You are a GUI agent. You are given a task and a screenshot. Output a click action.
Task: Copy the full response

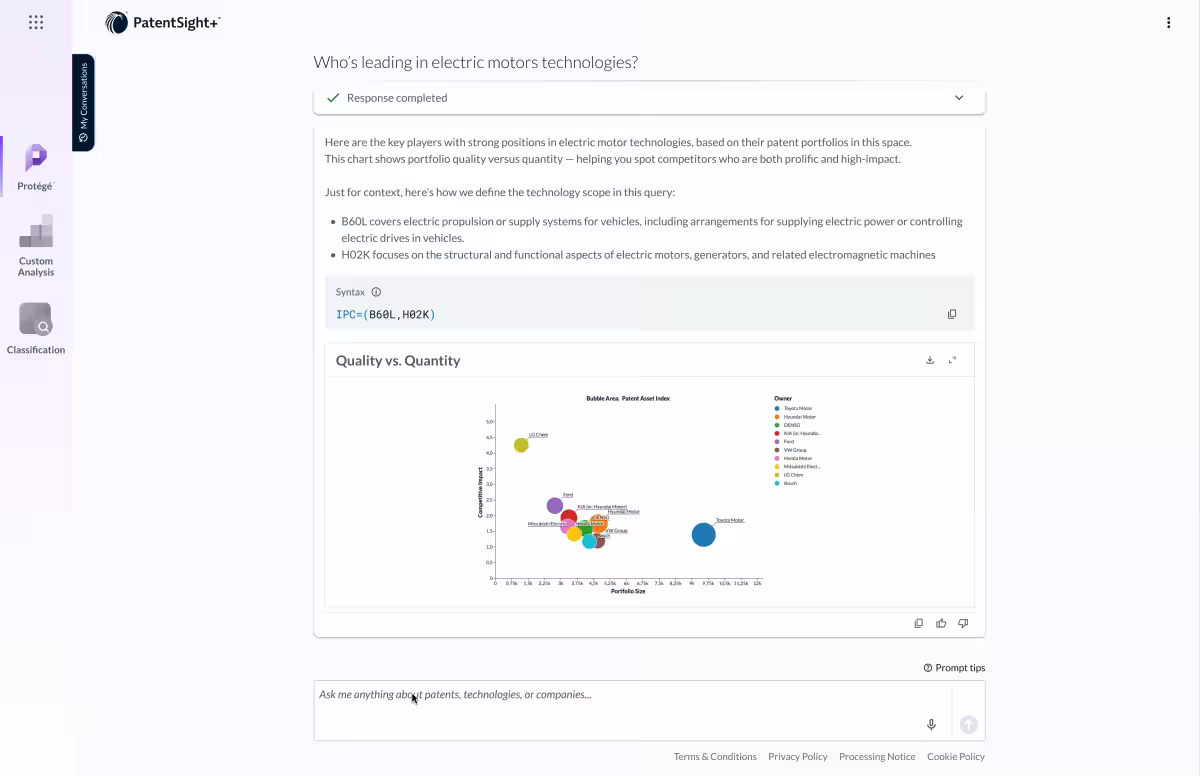click(919, 623)
